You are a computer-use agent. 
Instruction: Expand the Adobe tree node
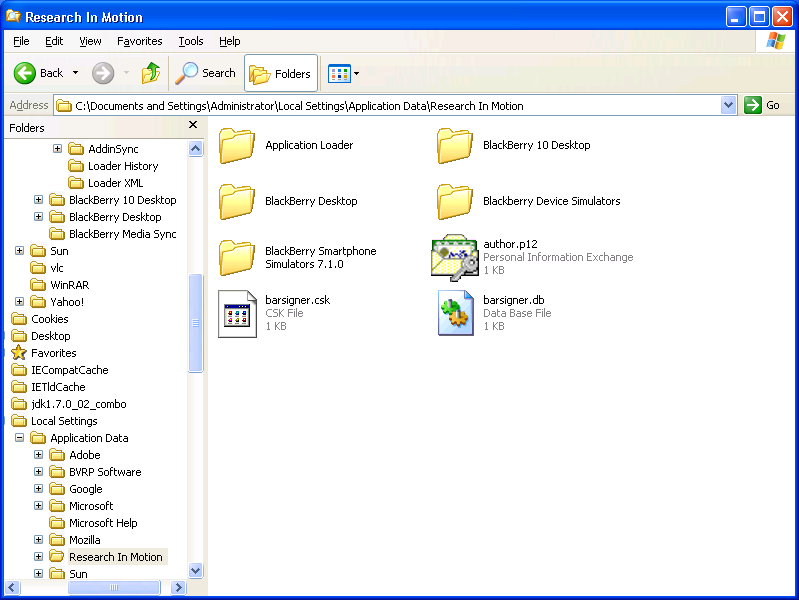[x=39, y=455]
